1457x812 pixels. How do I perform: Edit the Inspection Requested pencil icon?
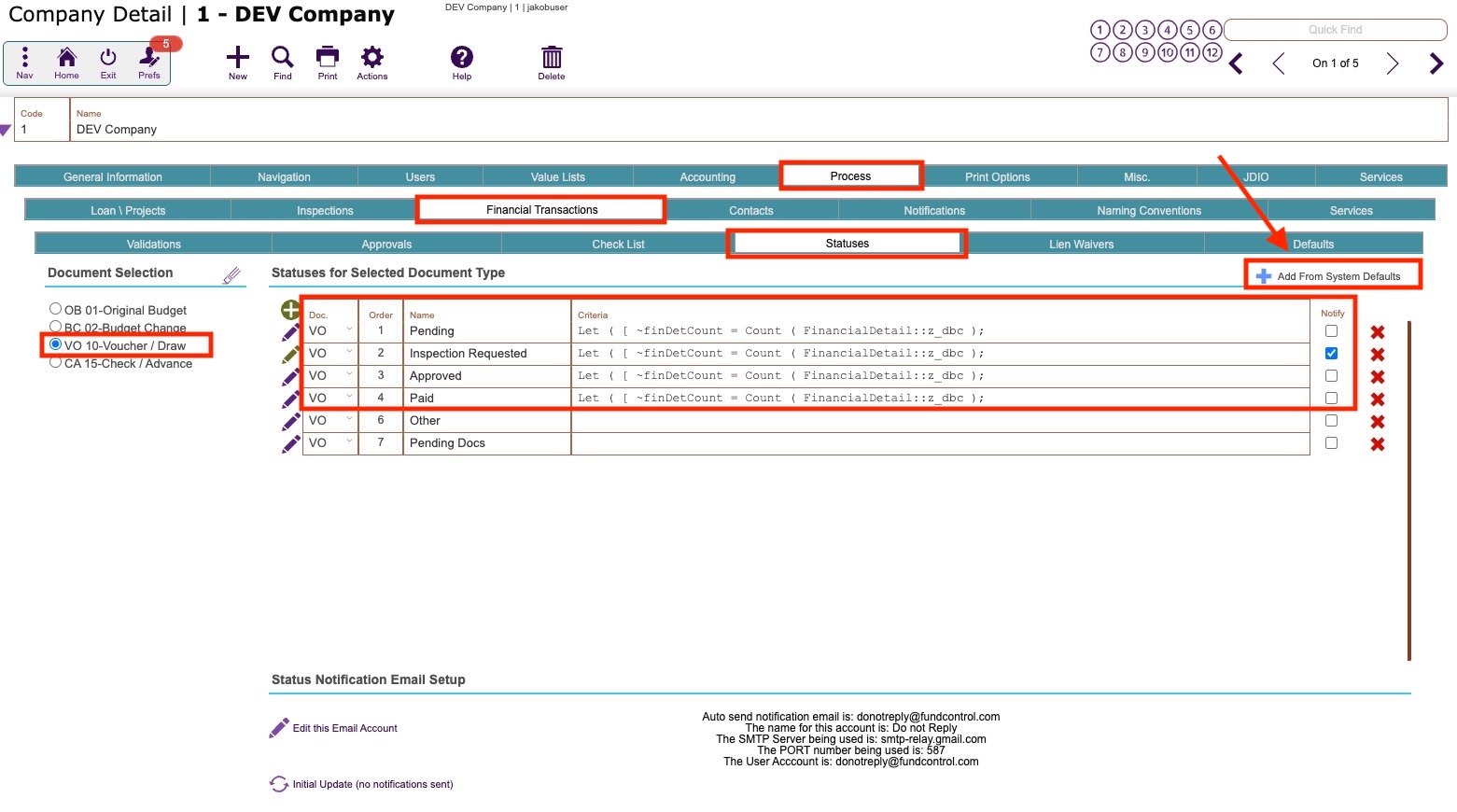pyautogui.click(x=290, y=355)
